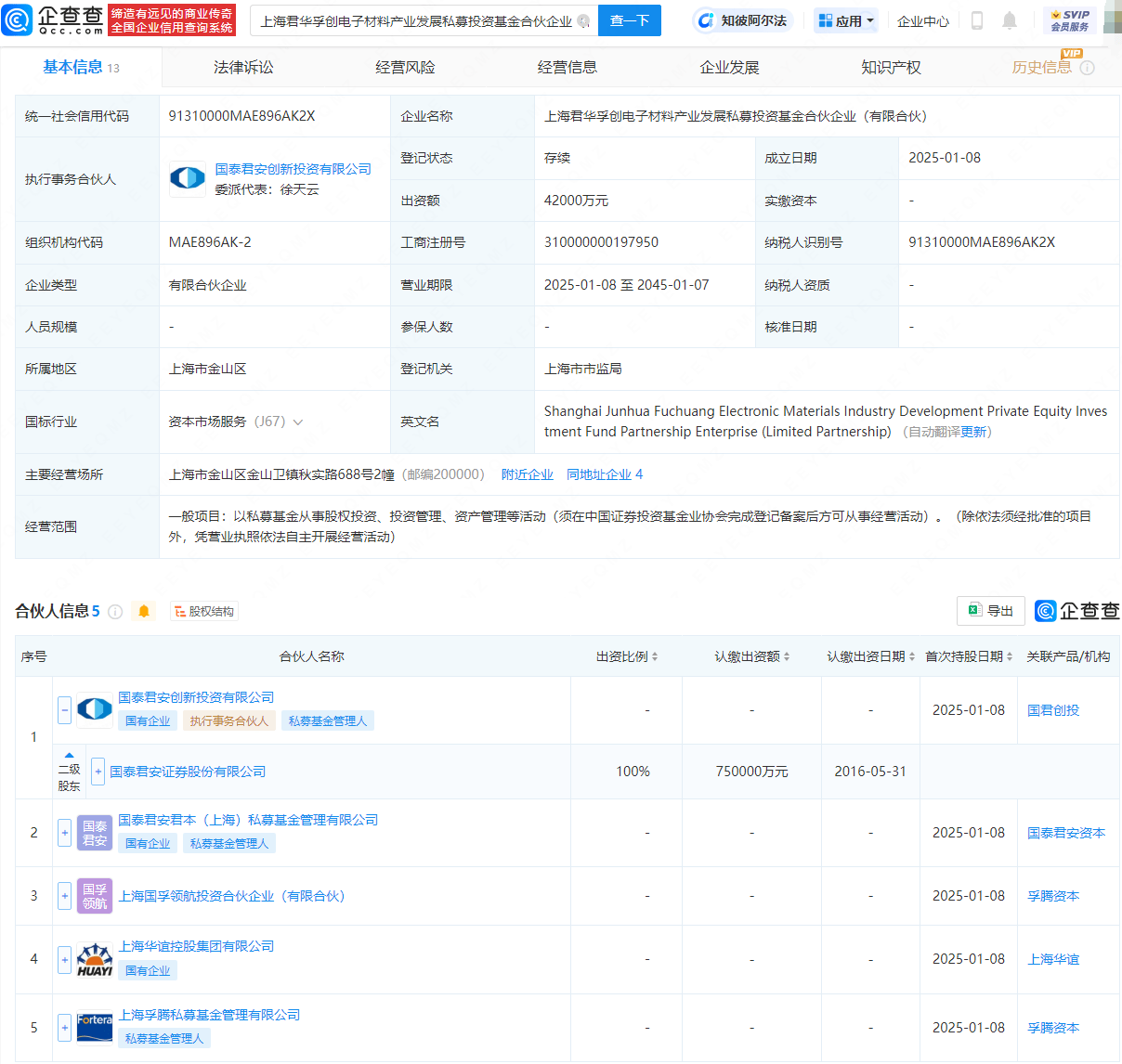Click the Fortera logo in row 5
Image resolution: width=1122 pixels, height=1064 pixels.
pyautogui.click(x=95, y=1028)
